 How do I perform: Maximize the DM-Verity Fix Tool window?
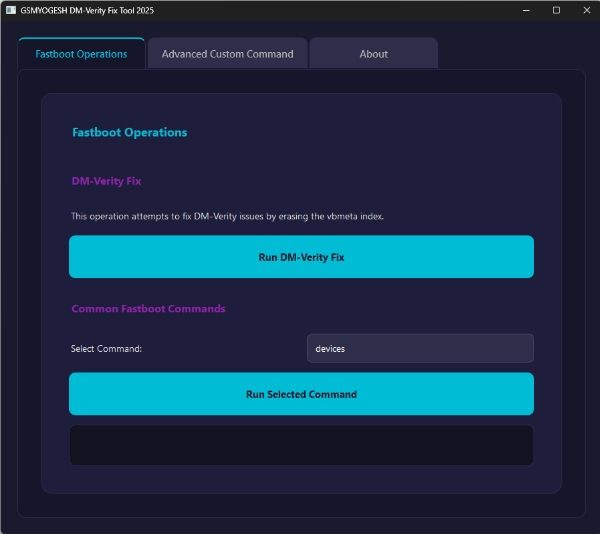click(x=556, y=10)
